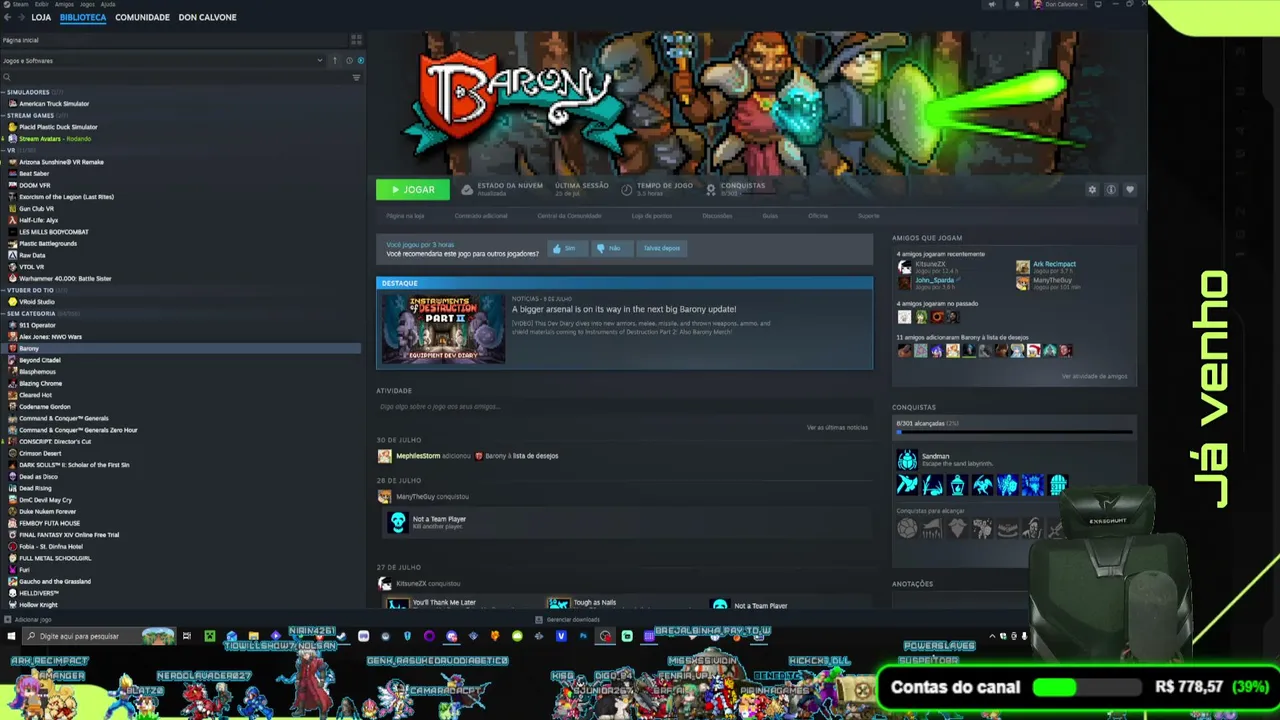
Task: Select Dead as Disco in the library
Action: click(x=38, y=477)
